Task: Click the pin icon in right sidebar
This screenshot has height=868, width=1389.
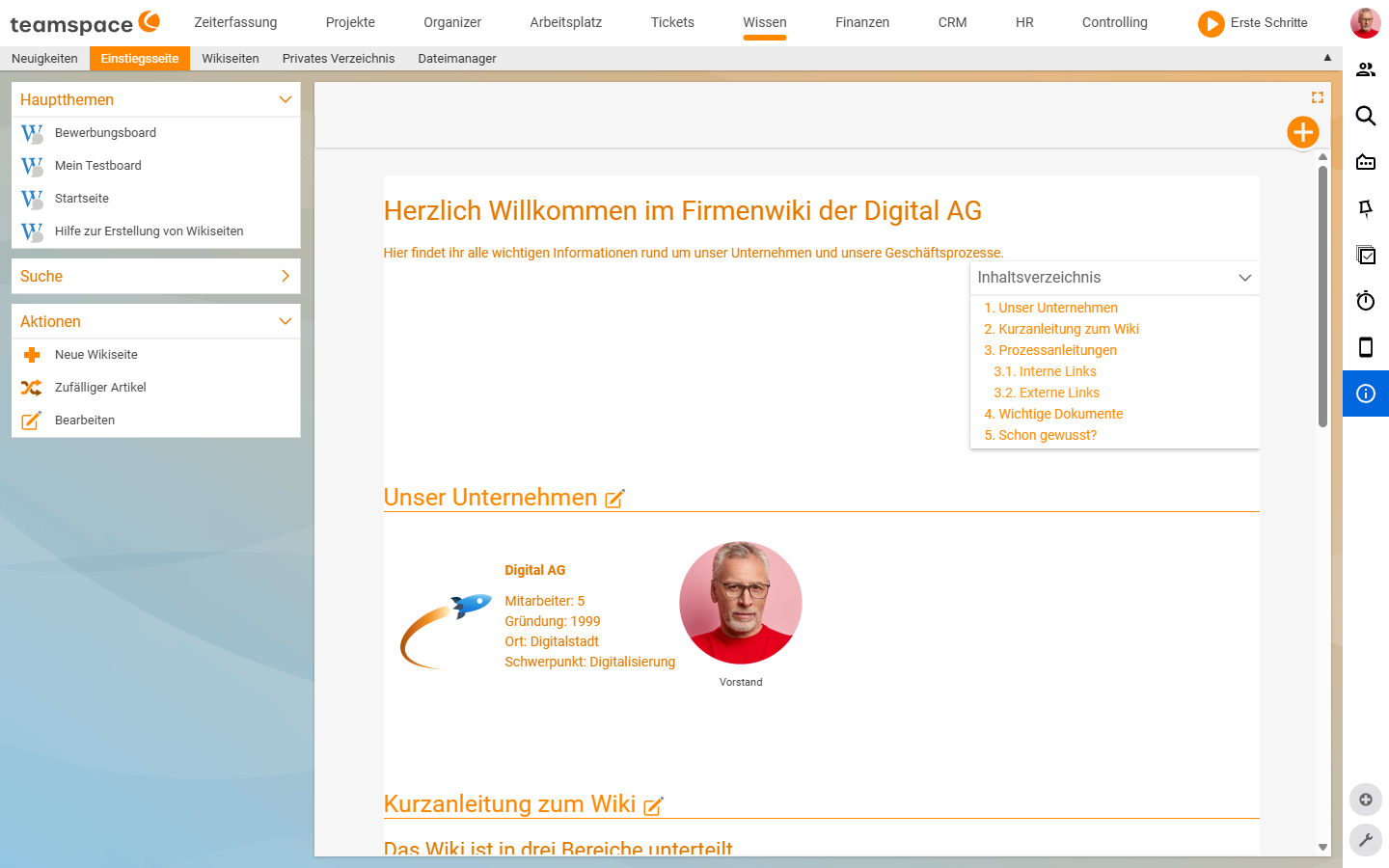Action: (x=1366, y=208)
